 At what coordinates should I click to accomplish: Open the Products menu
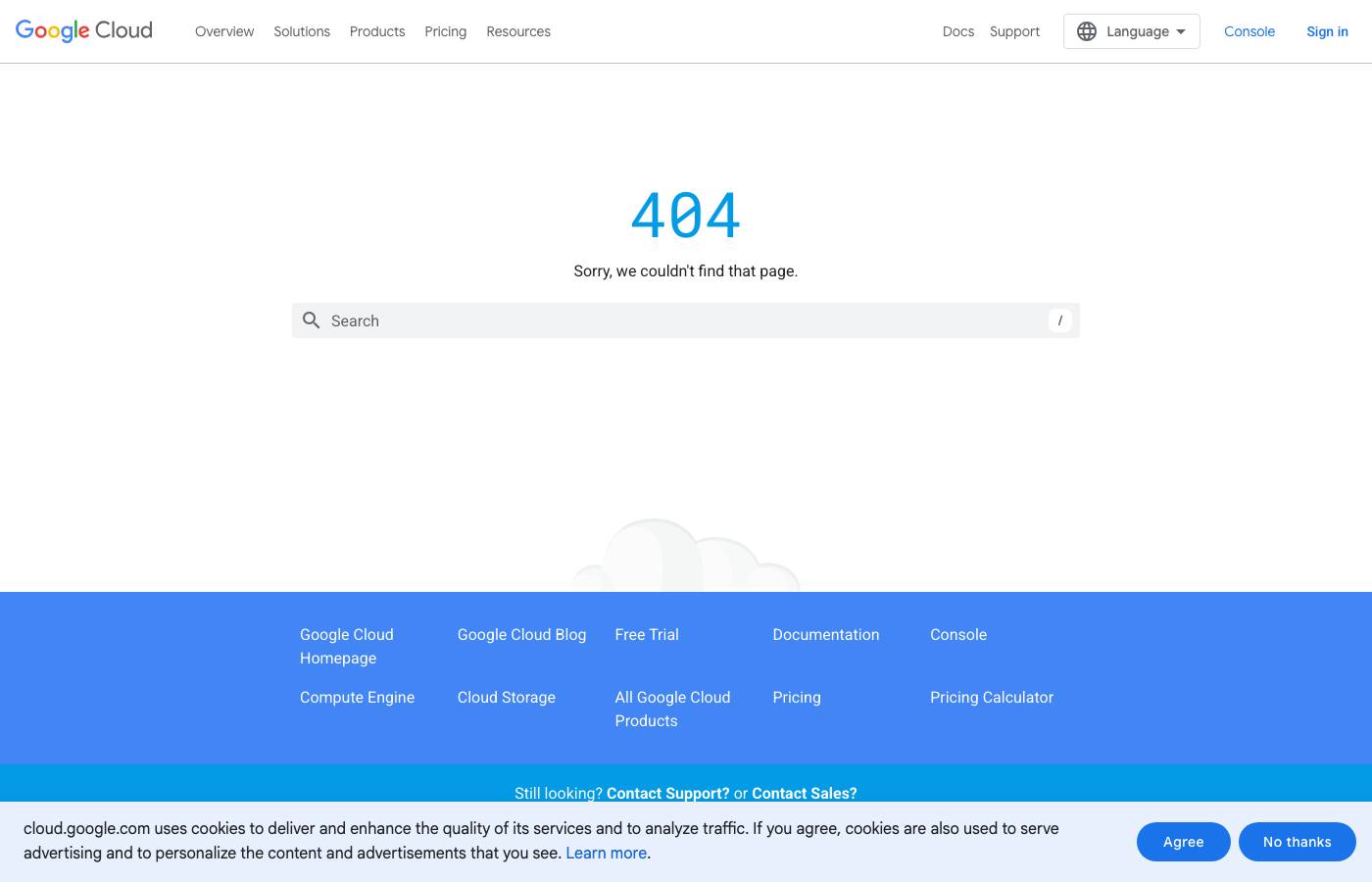[x=377, y=31]
